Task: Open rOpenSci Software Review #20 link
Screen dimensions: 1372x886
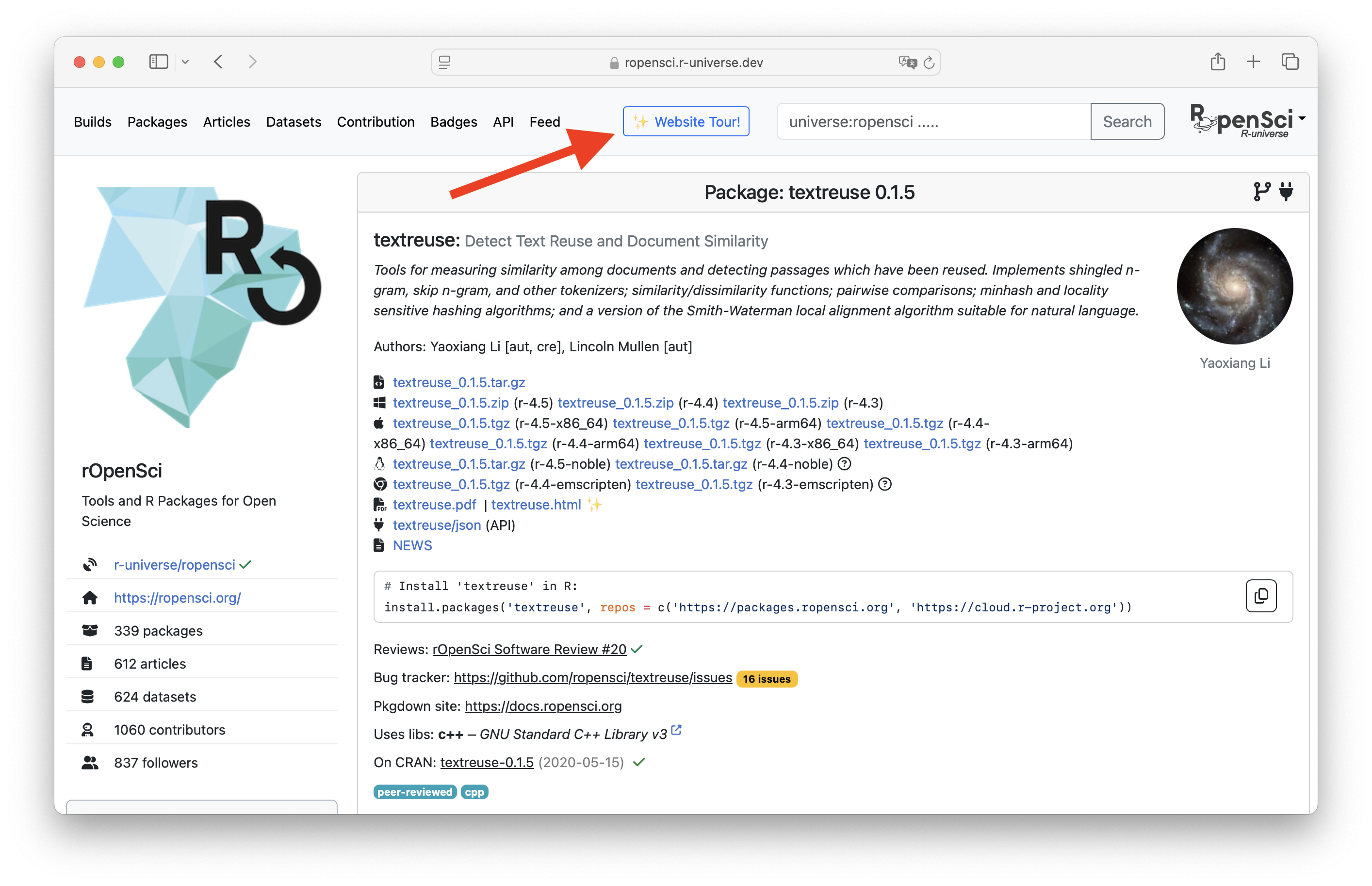Action: (x=529, y=649)
